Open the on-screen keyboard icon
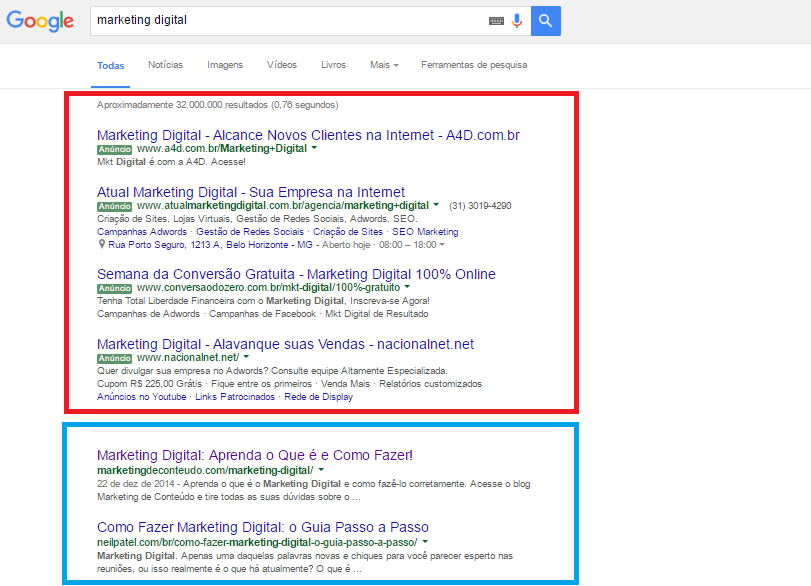 (x=496, y=20)
